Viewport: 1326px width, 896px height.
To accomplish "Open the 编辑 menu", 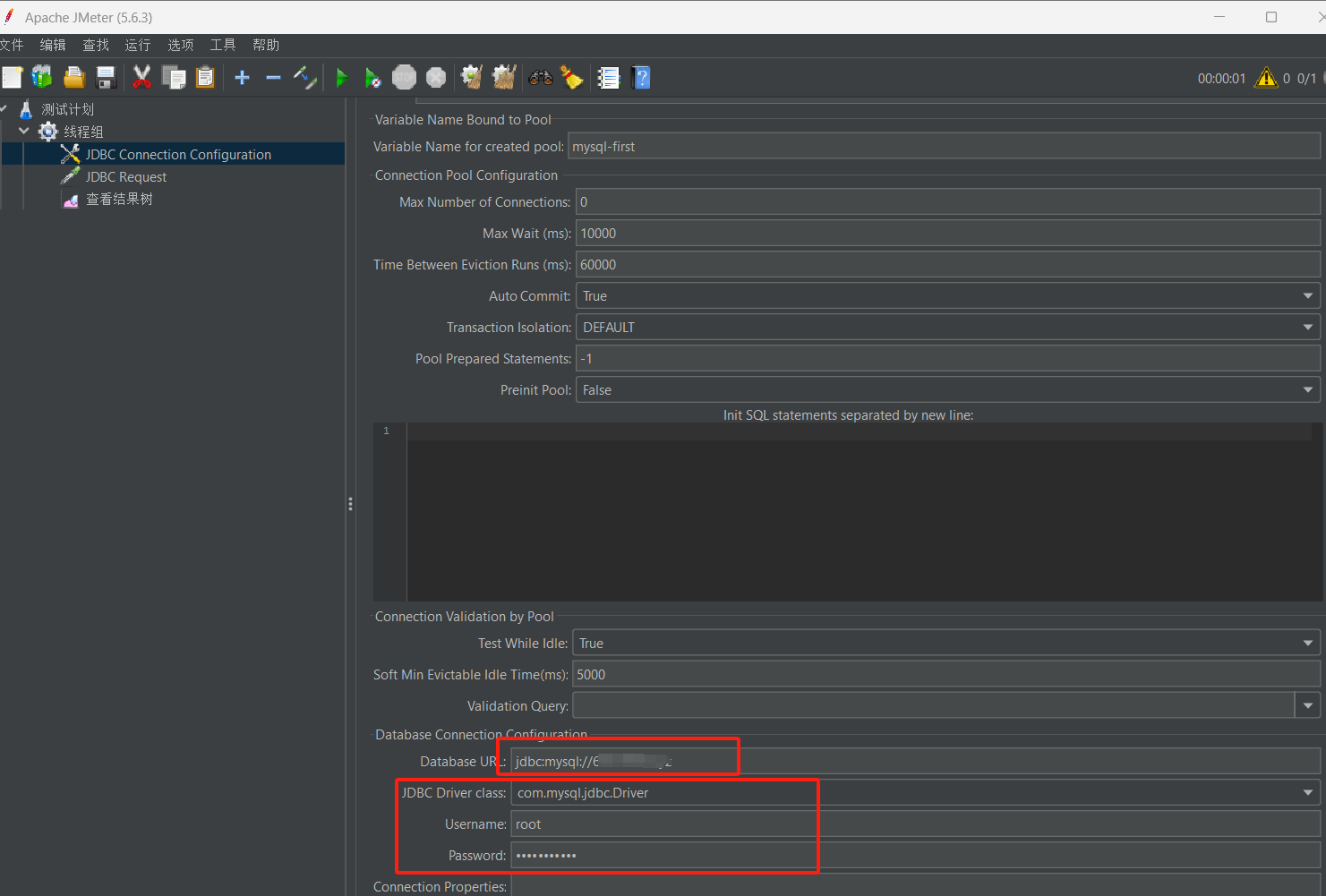I will tap(53, 45).
